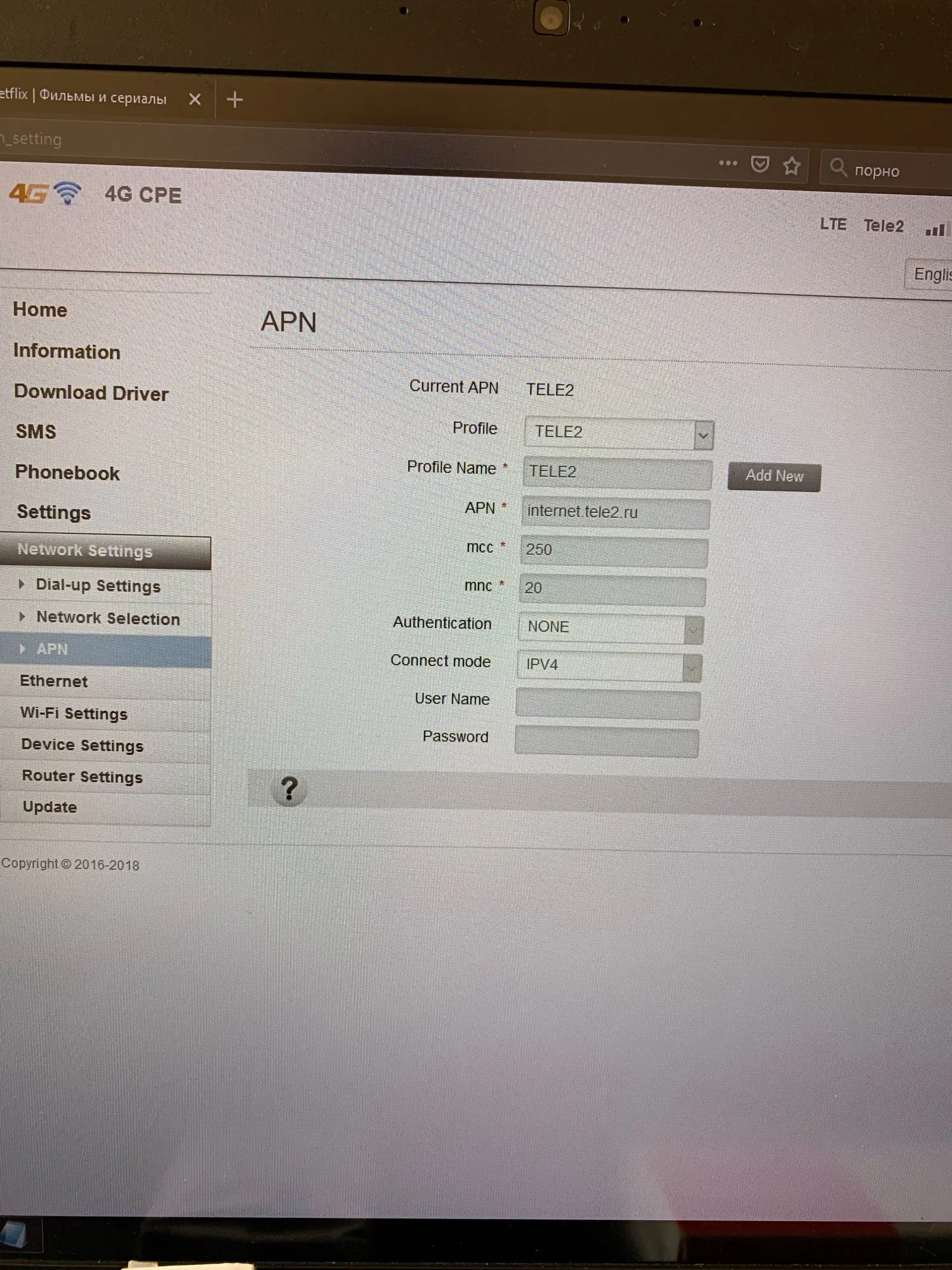Click the search magnifier icon

838,168
